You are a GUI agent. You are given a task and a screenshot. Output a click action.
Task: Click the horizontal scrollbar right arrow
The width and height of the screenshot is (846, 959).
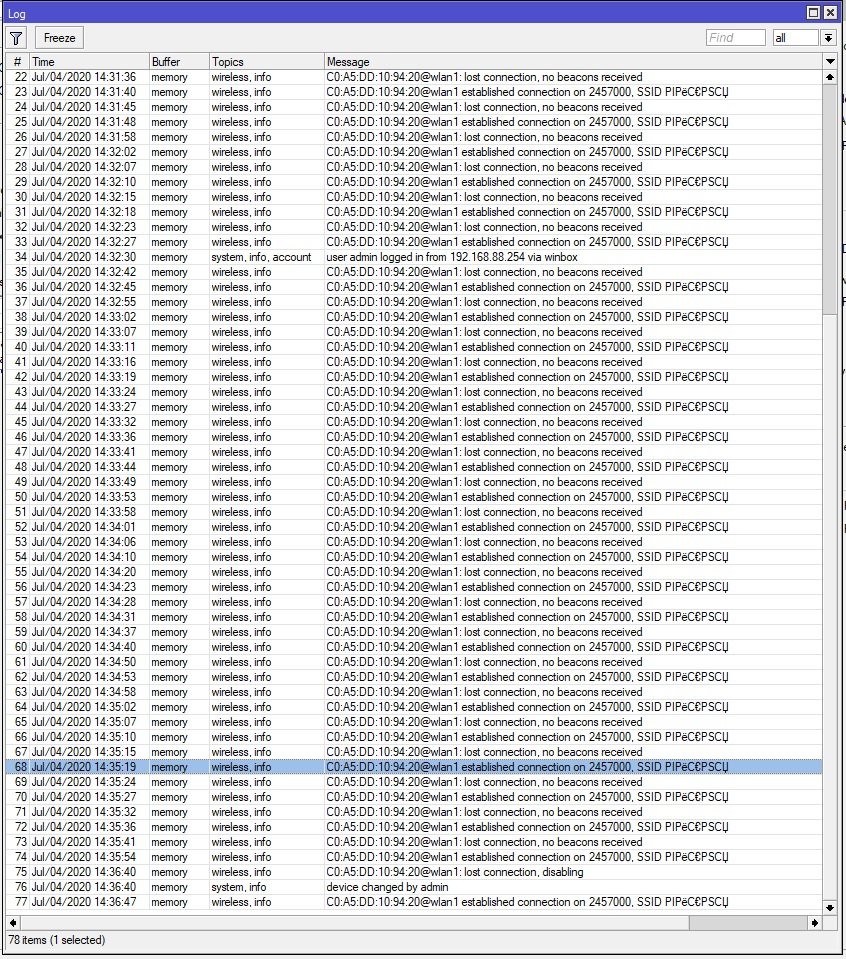pos(815,922)
